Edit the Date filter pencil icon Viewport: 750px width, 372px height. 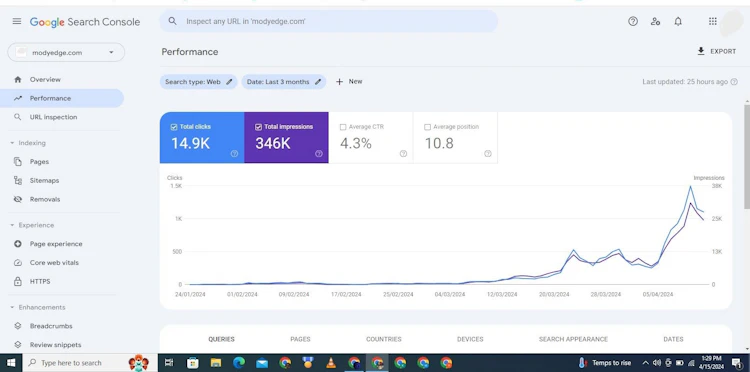click(x=318, y=82)
